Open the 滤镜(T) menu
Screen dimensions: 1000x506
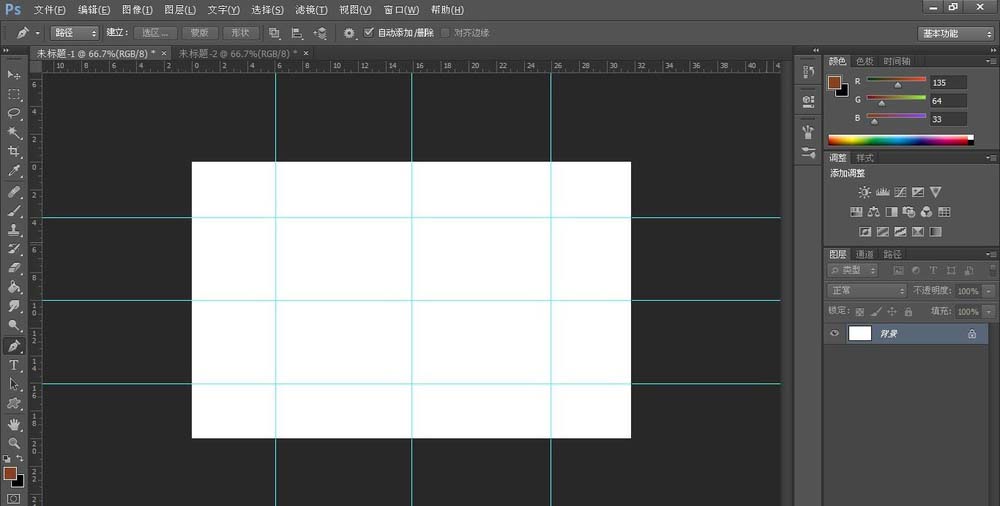click(x=314, y=9)
